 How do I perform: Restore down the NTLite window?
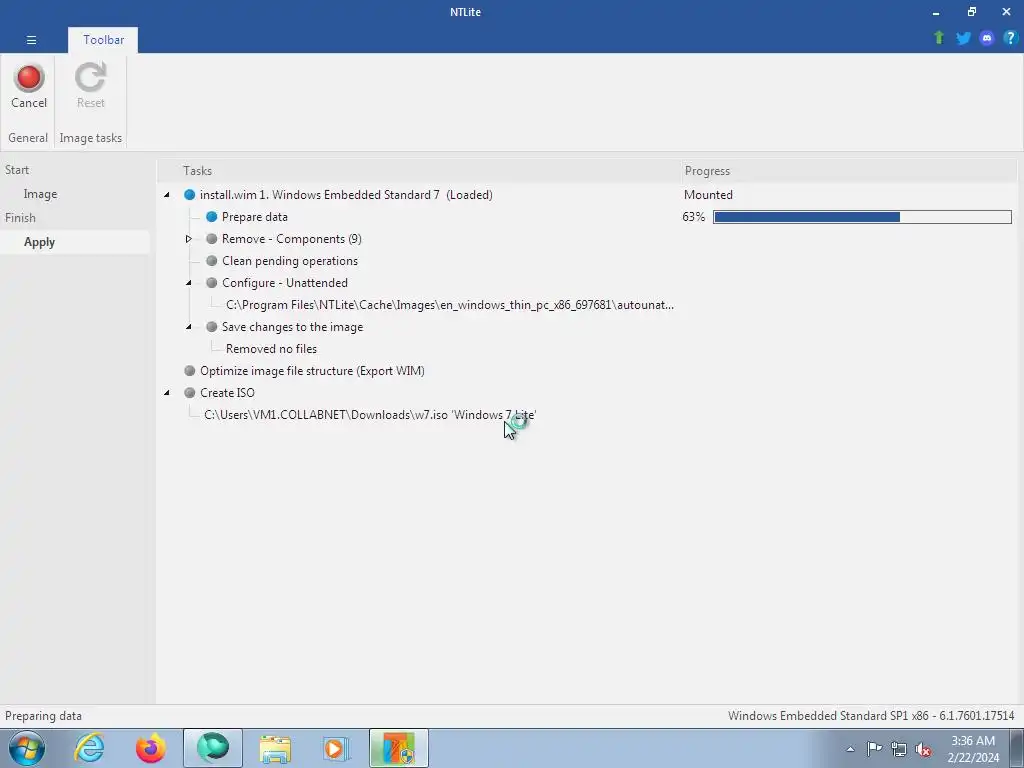[972, 12]
